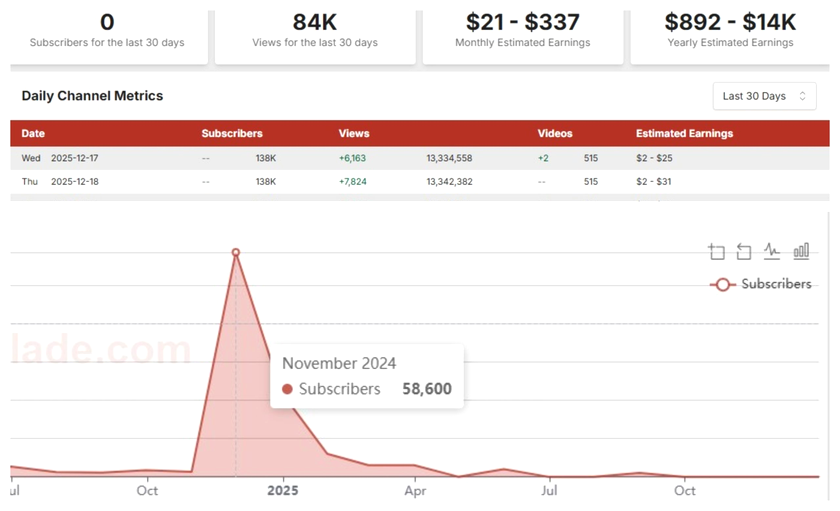
Task: Click the Estimated Earnings column header
Action: click(x=684, y=133)
